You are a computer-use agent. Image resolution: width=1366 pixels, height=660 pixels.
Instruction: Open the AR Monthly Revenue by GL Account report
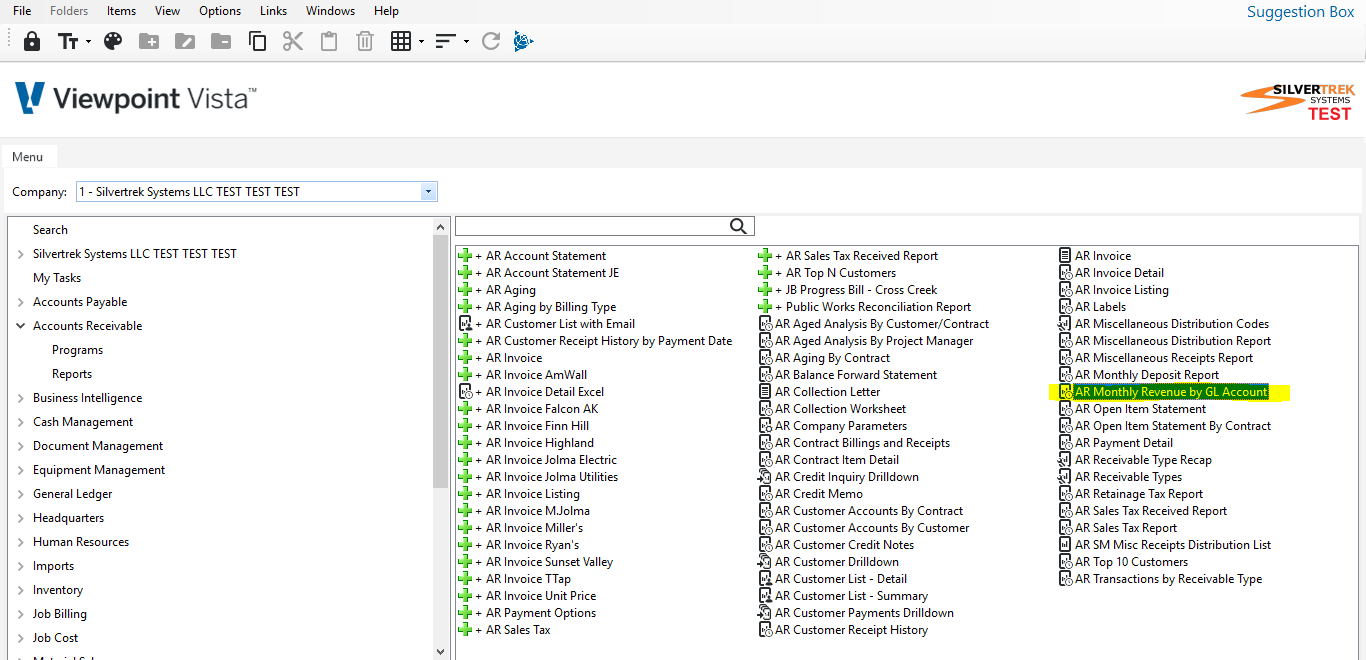pos(1171,392)
